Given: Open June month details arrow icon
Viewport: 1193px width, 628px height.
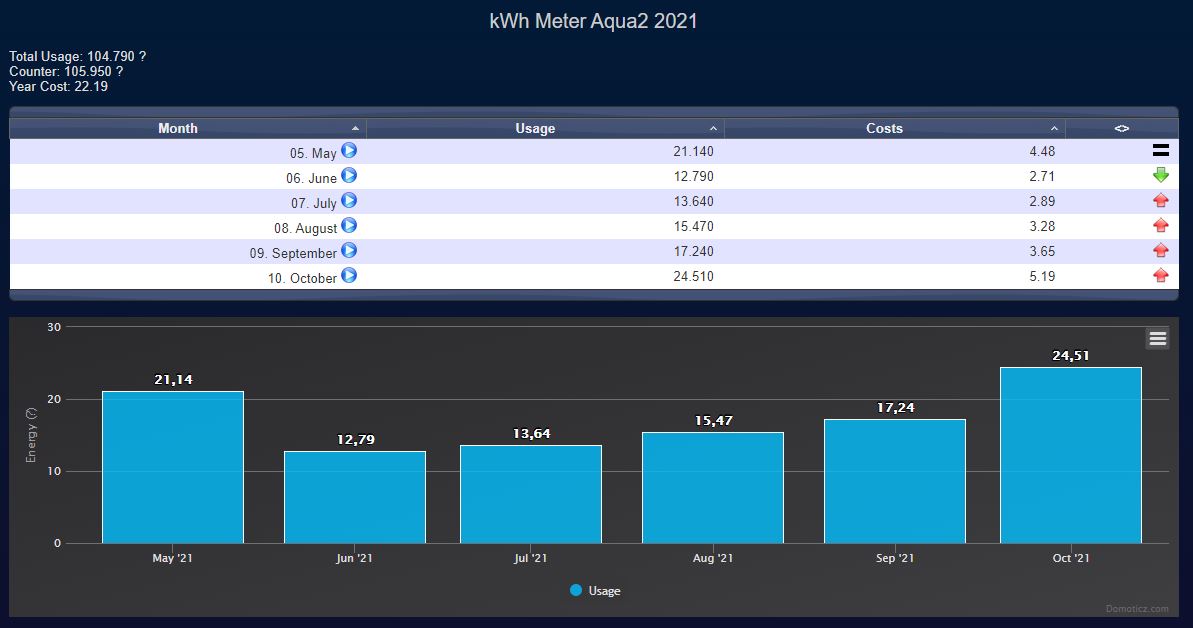Looking at the screenshot, I should pyautogui.click(x=349, y=176).
